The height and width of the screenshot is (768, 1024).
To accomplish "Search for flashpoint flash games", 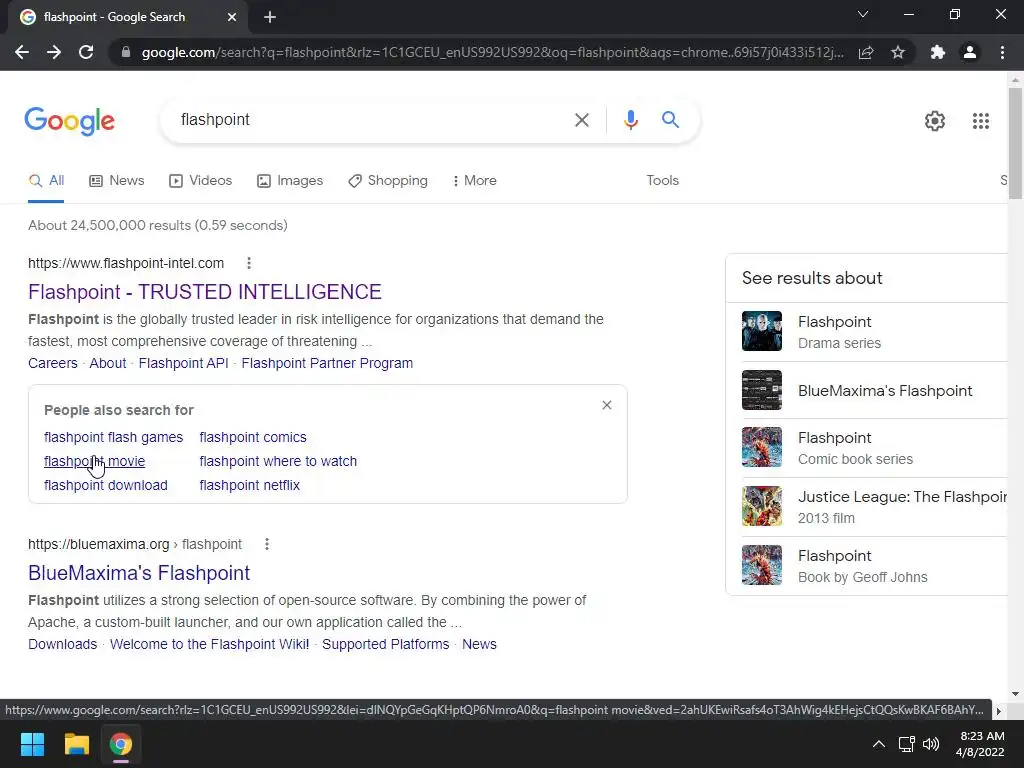I will coord(114,437).
